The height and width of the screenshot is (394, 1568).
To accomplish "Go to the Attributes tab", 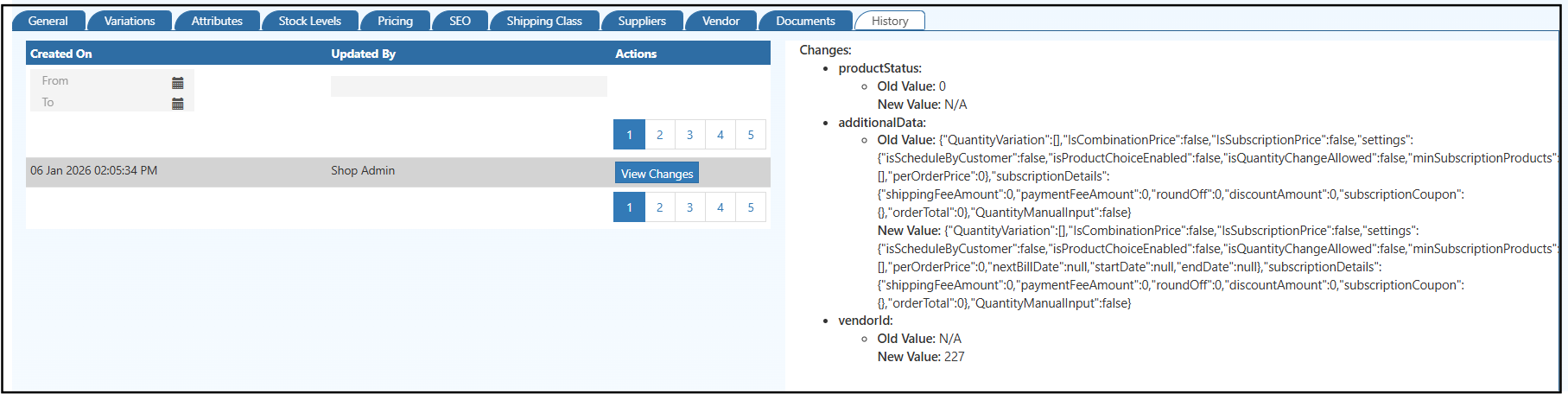I will point(217,21).
